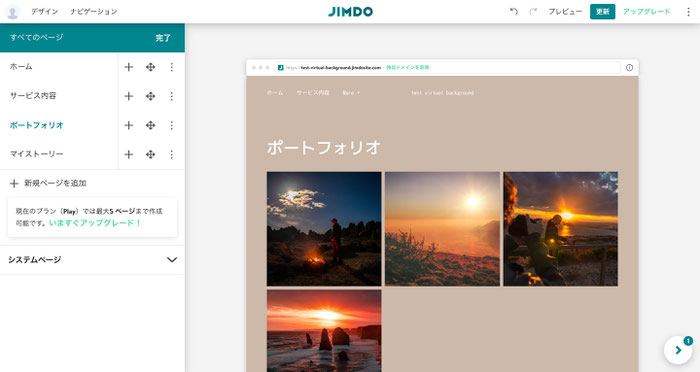Open the top-right three-dot menu

(x=688, y=12)
